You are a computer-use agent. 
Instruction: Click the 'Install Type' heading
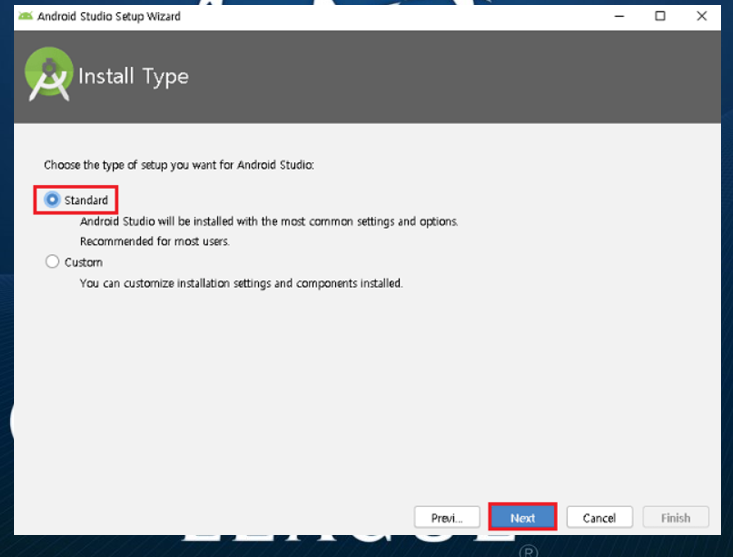(133, 77)
